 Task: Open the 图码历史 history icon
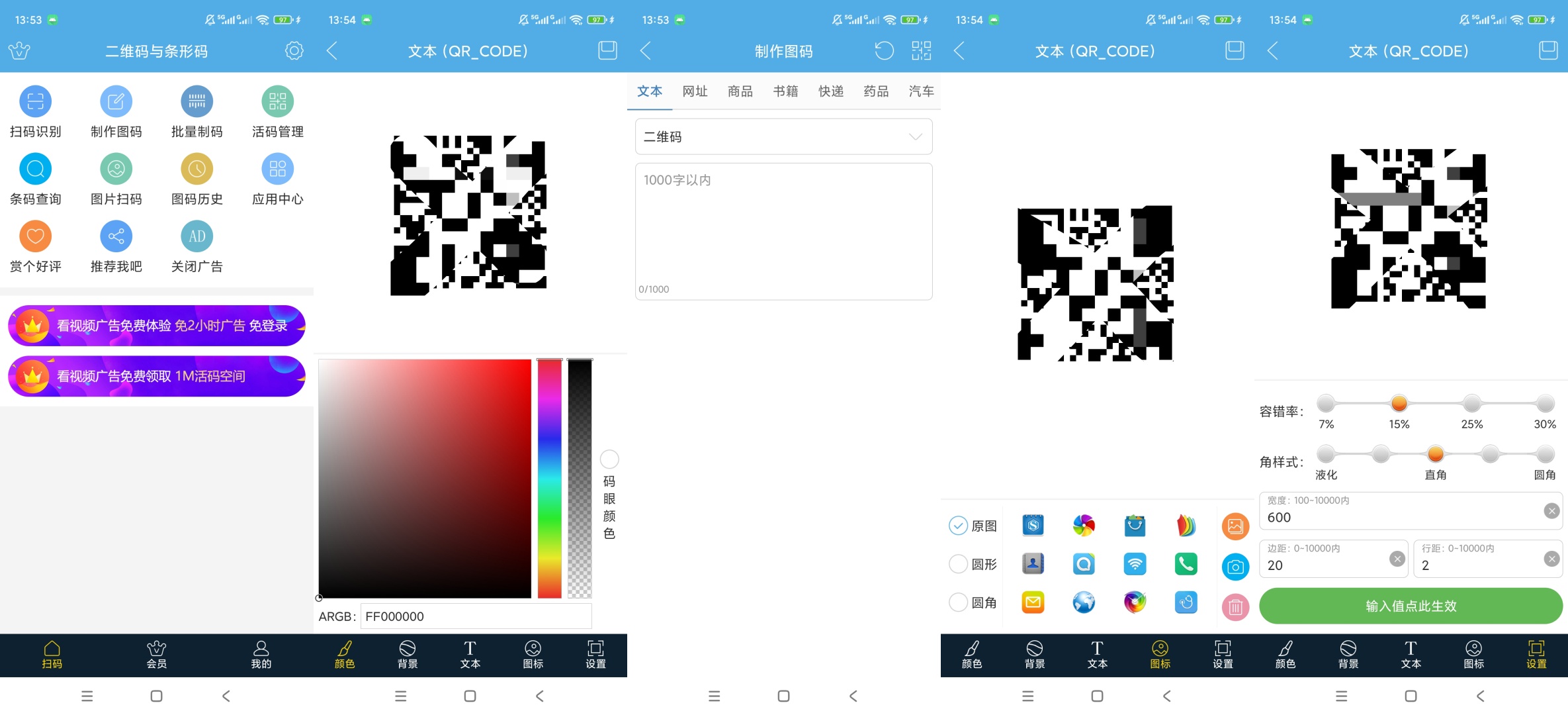point(197,169)
